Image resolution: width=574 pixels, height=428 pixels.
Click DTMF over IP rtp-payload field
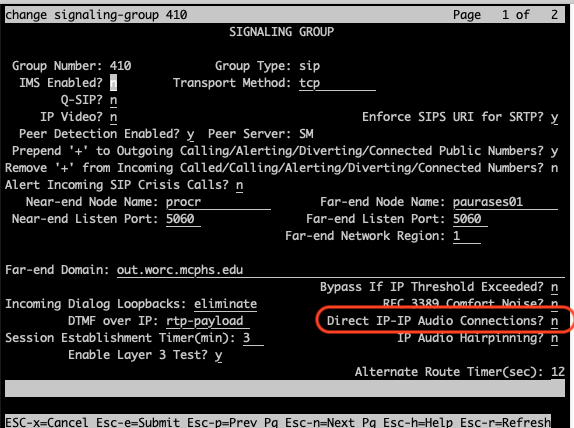(x=208, y=321)
